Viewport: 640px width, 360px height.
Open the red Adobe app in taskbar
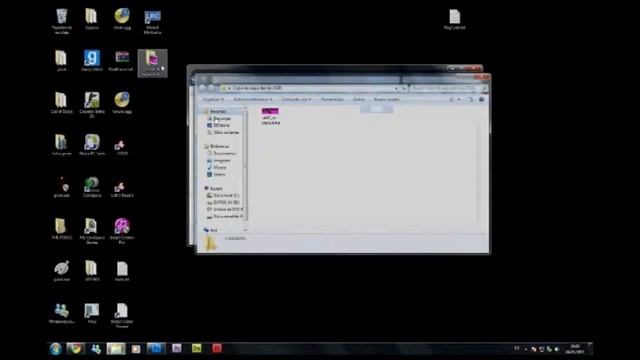point(217,349)
